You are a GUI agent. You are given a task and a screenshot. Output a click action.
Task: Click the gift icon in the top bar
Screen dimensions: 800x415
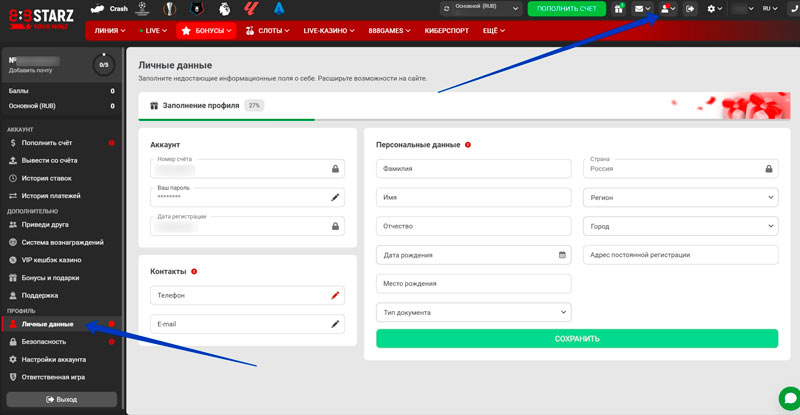tap(619, 9)
